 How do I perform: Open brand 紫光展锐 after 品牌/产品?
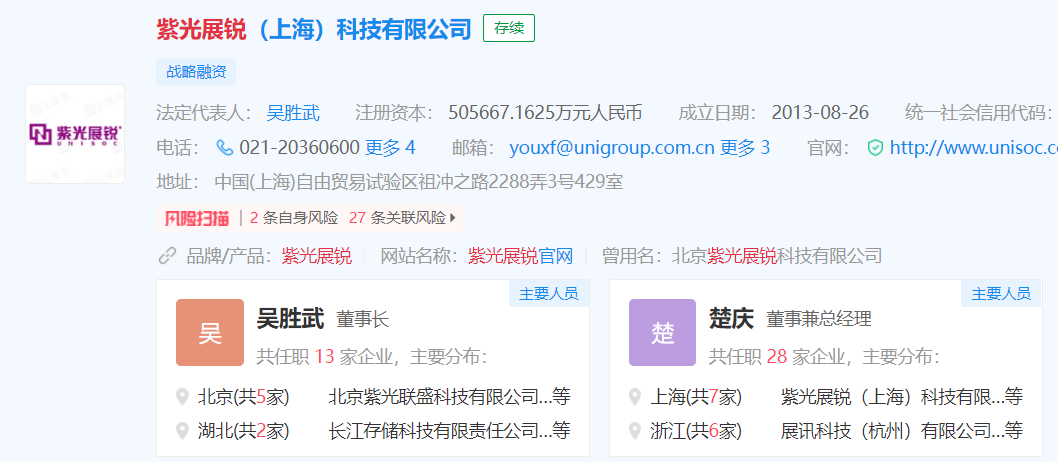pyautogui.click(x=316, y=256)
